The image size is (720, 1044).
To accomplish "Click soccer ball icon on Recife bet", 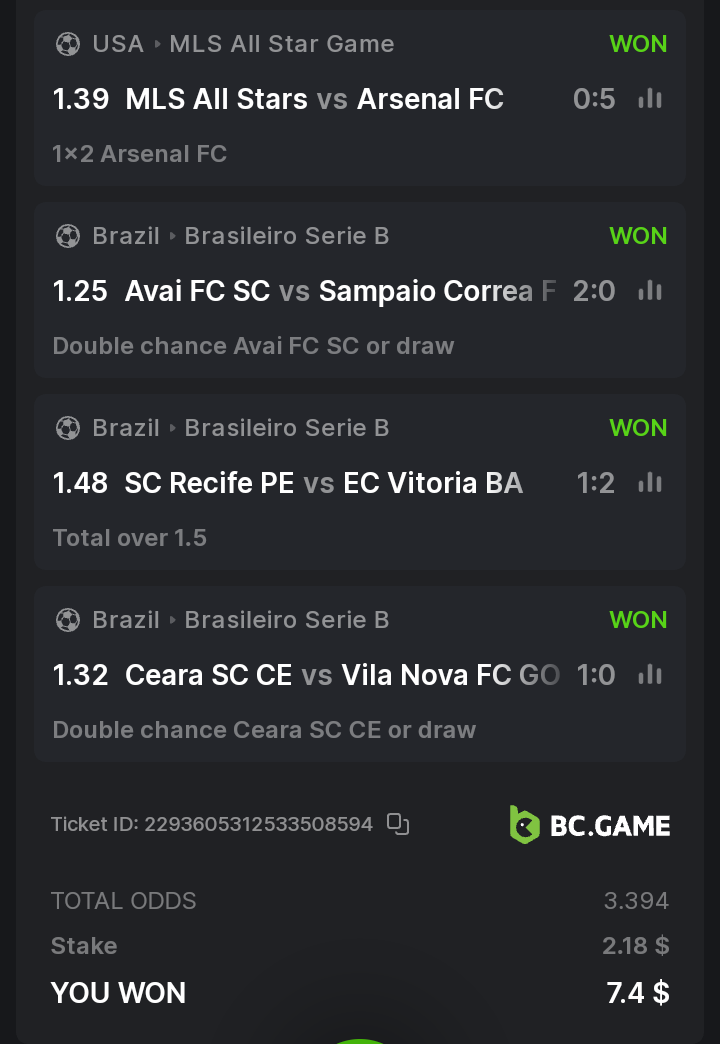I will tap(67, 428).
